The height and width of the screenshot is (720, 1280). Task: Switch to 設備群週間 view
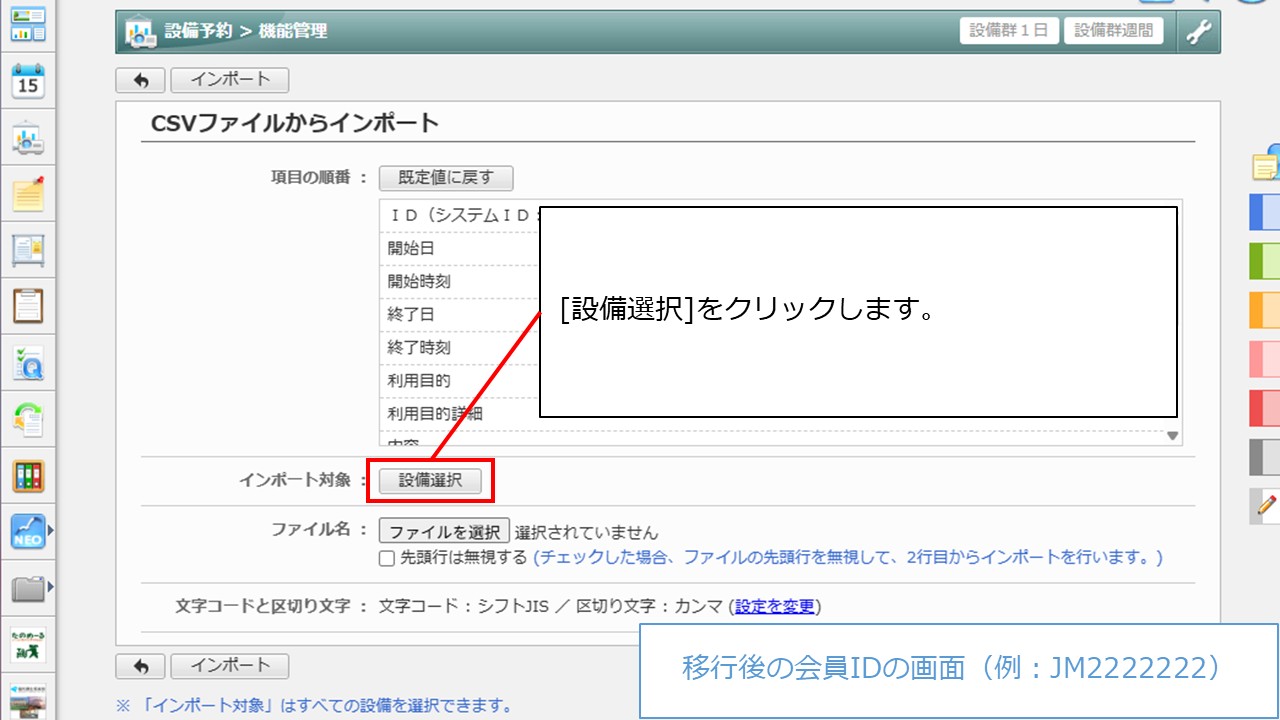pyautogui.click(x=1113, y=31)
